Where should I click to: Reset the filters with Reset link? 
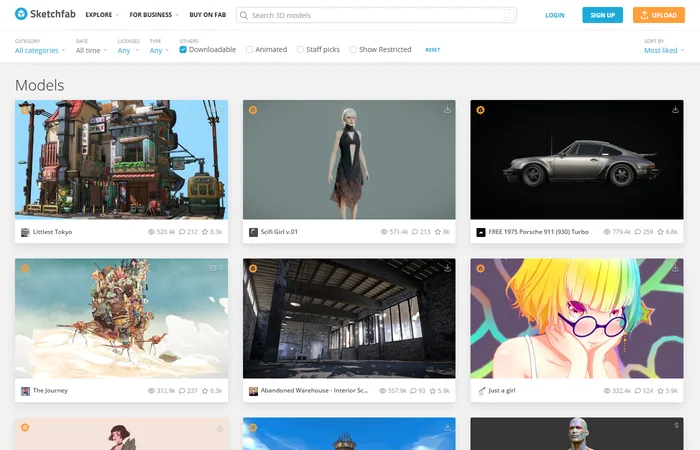[x=433, y=50]
